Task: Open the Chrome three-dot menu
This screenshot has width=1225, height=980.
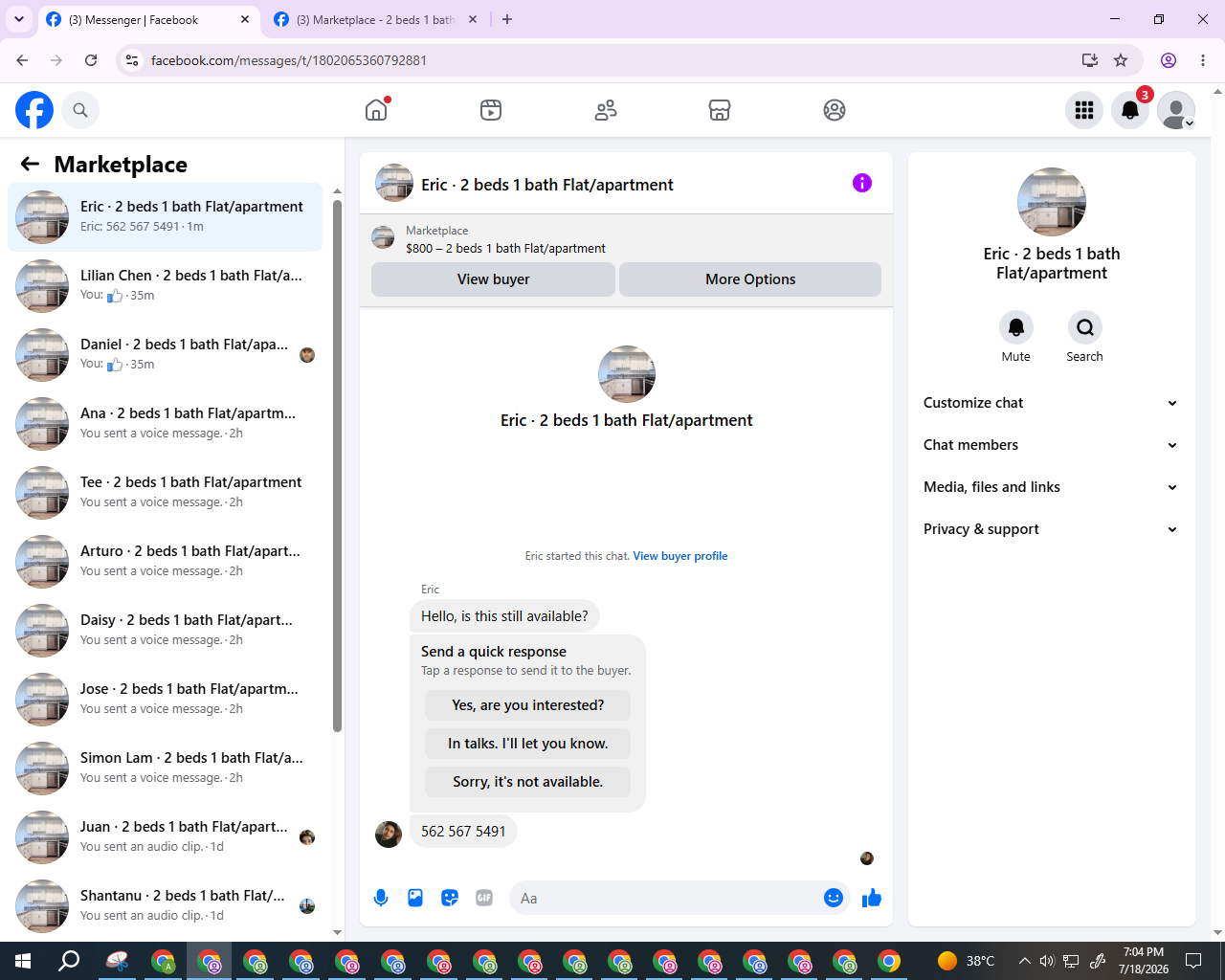Action: [x=1203, y=60]
